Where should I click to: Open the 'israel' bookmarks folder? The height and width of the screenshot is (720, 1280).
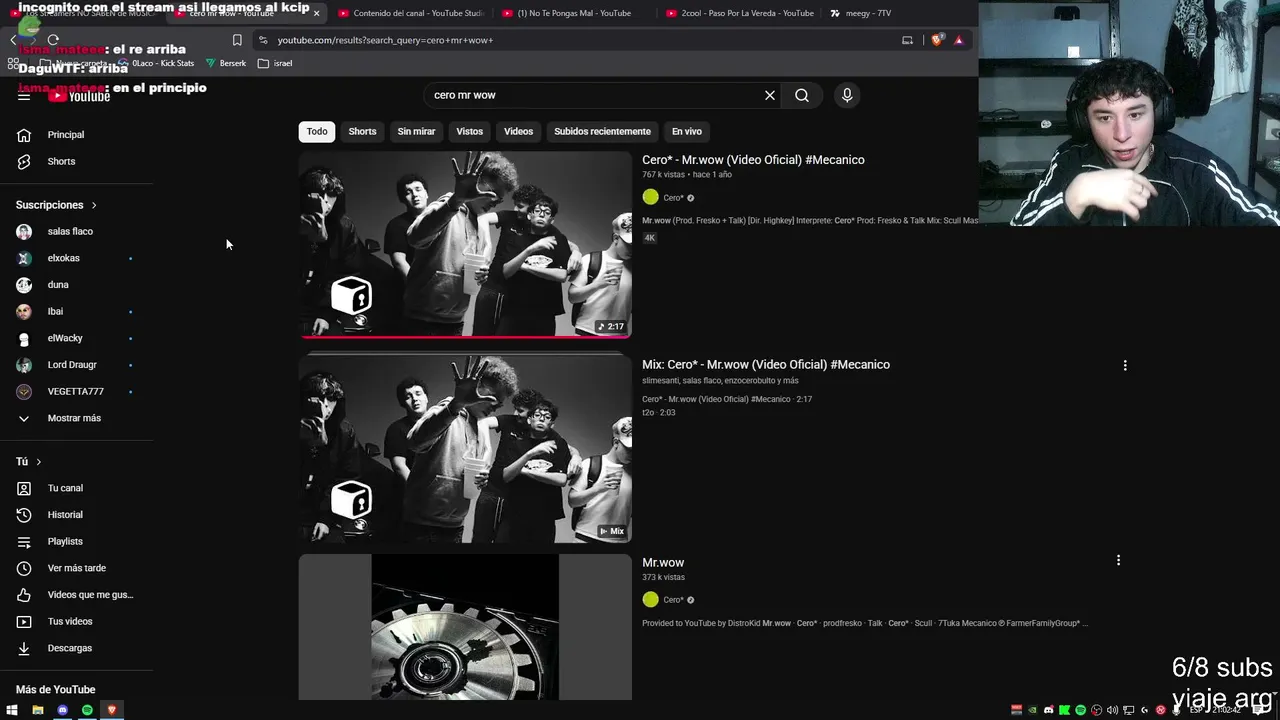(275, 63)
